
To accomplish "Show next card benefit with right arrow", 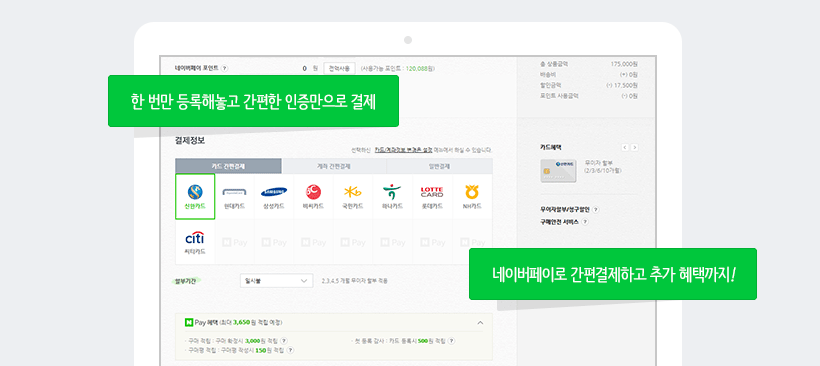I will 634,147.
